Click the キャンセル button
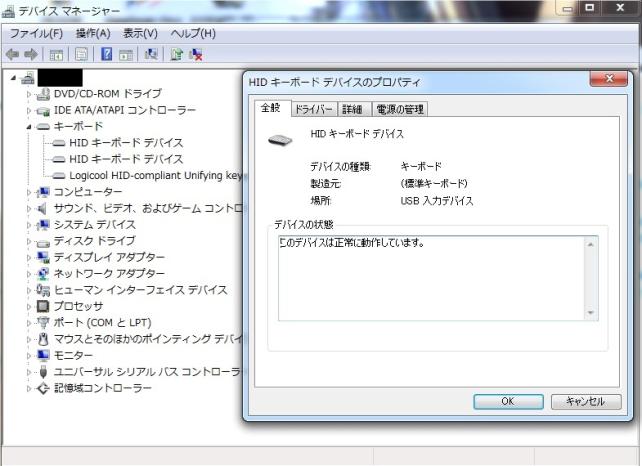The height and width of the screenshot is (466, 642). [586, 401]
